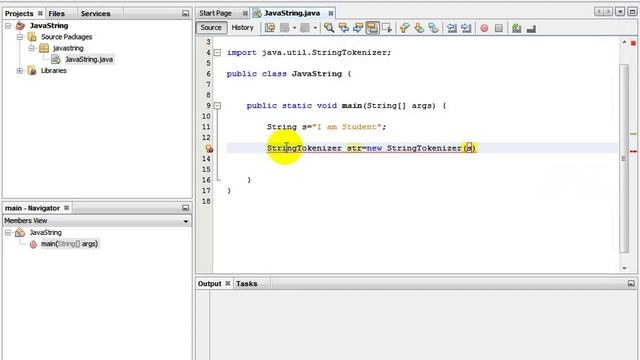This screenshot has height=360, width=640.
Task: Close the Start Page tab
Action: pos(245,13)
